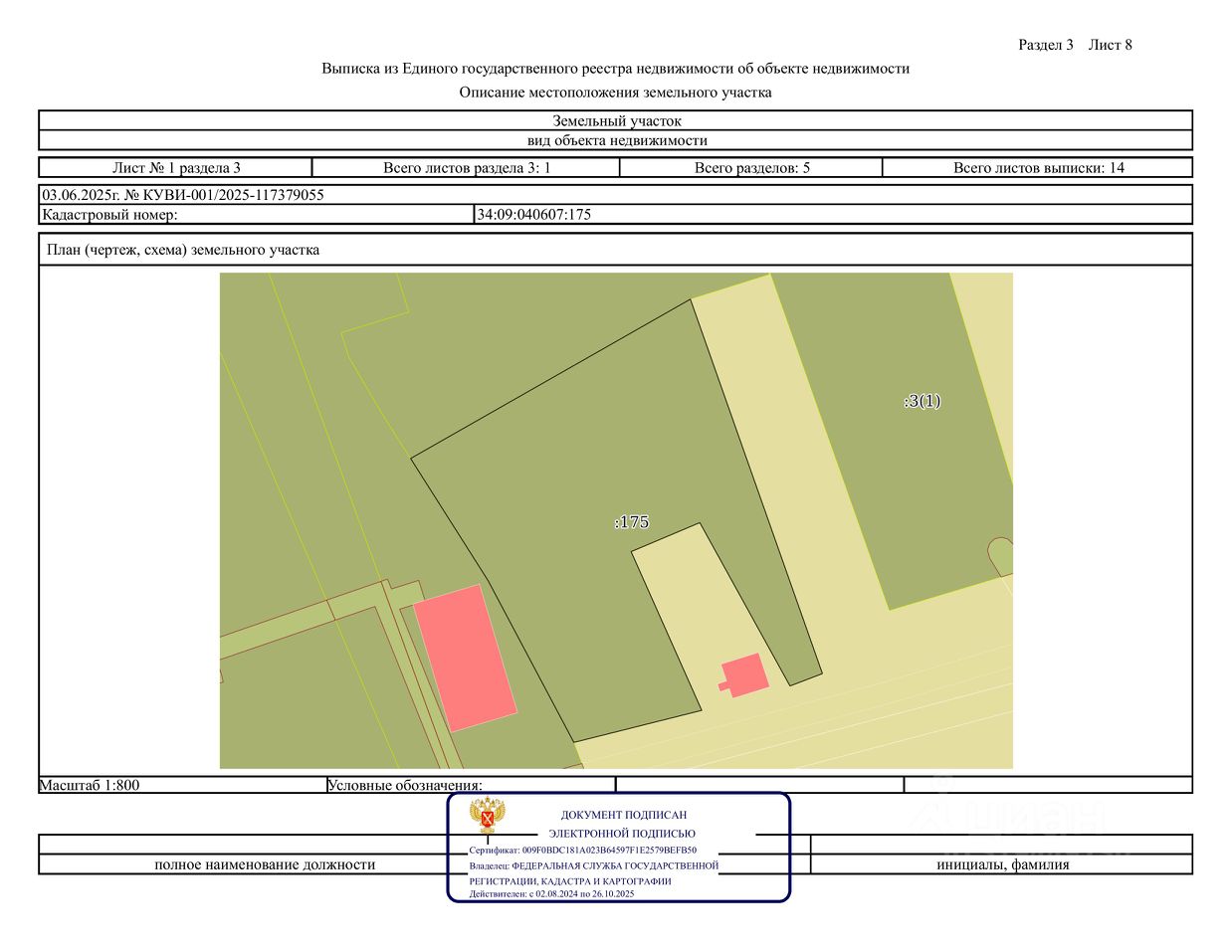
Task: Click the 'Всего разделов: 5' cell
Action: point(751,168)
